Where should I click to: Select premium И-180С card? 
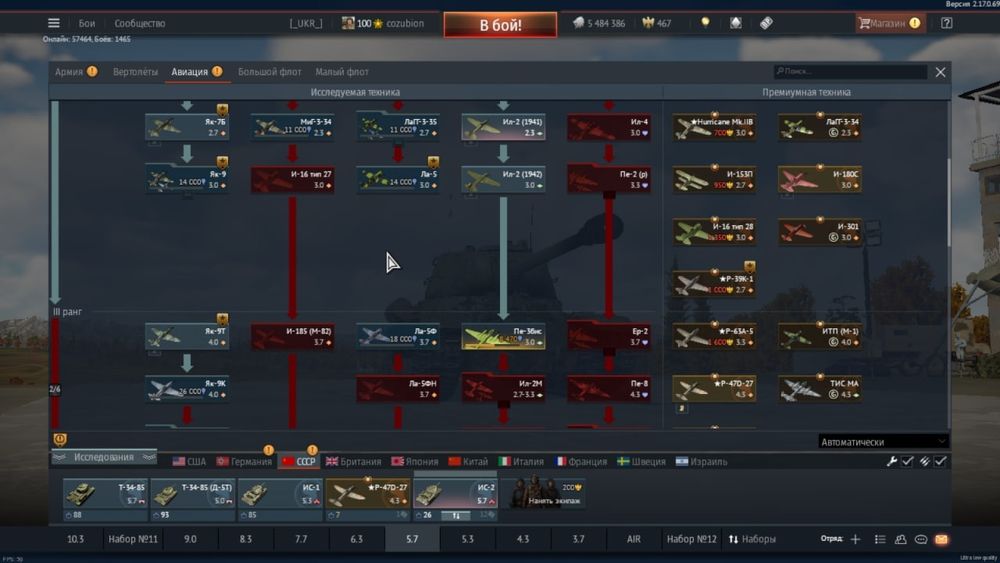pos(820,179)
